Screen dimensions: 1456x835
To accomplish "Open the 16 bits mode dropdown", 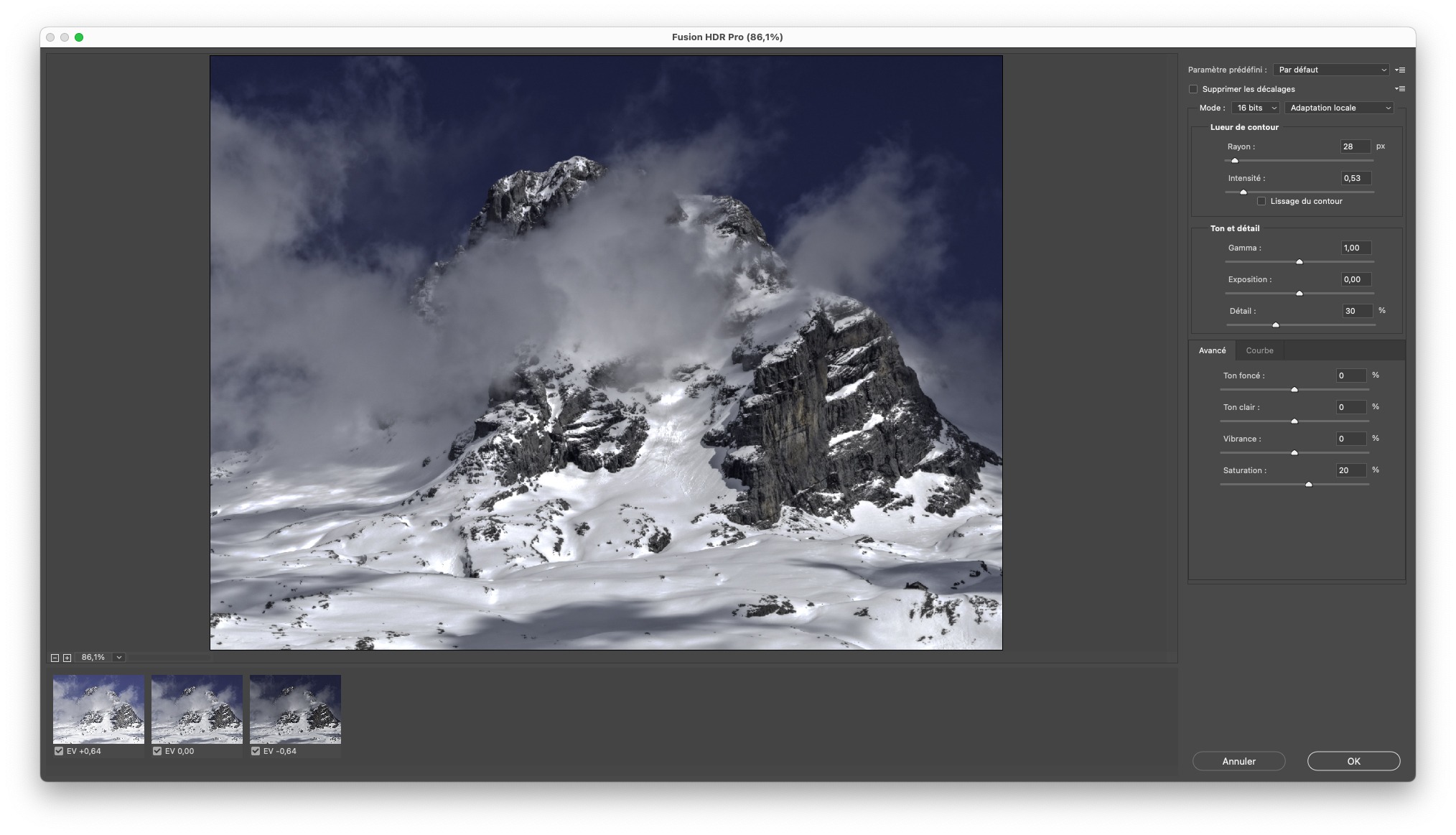I will click(1256, 108).
